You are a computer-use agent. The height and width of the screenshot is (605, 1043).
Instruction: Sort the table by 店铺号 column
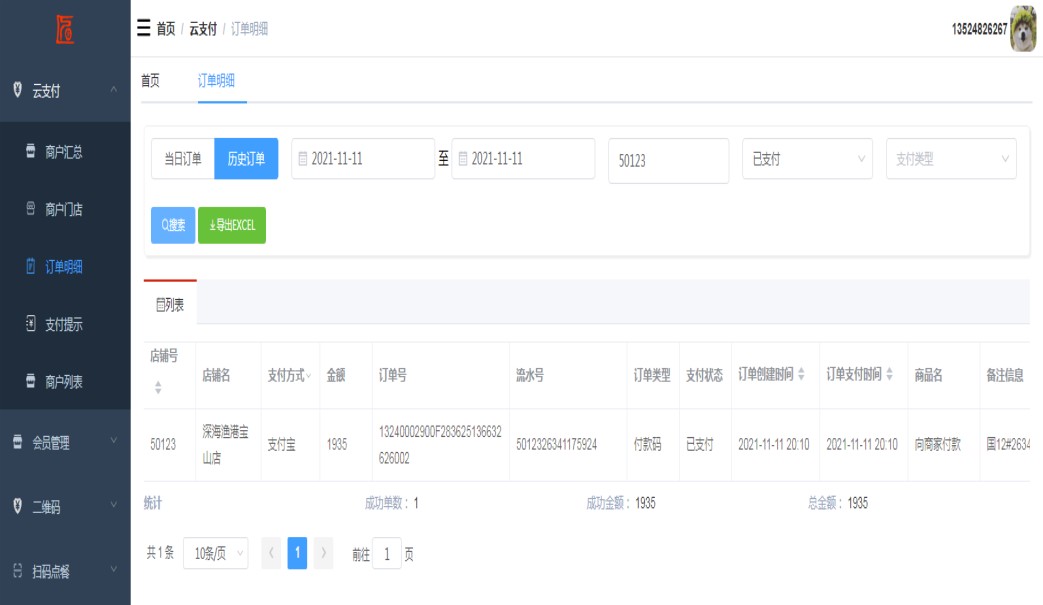coord(157,387)
